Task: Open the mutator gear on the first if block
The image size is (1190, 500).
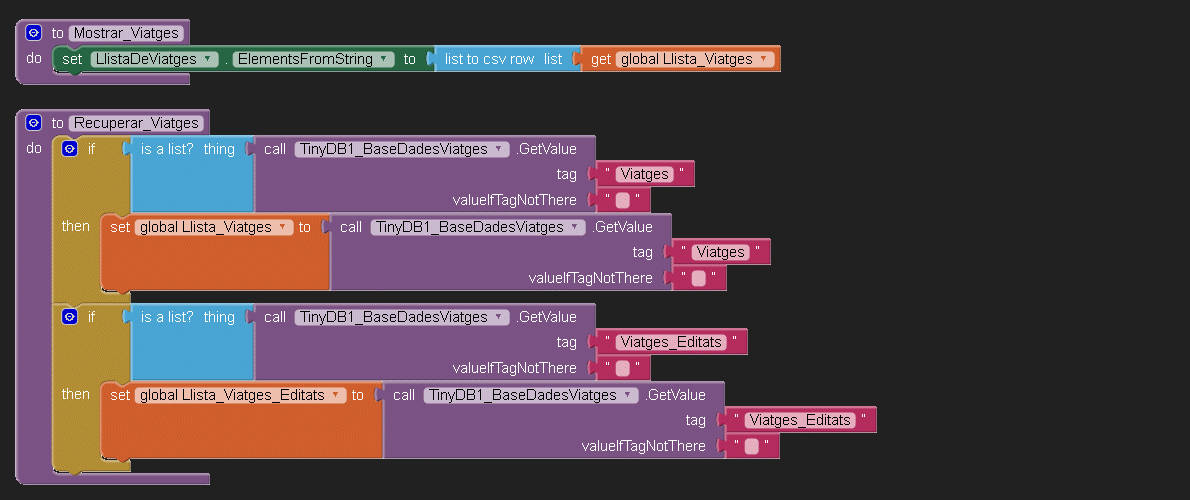Action: (x=70, y=149)
